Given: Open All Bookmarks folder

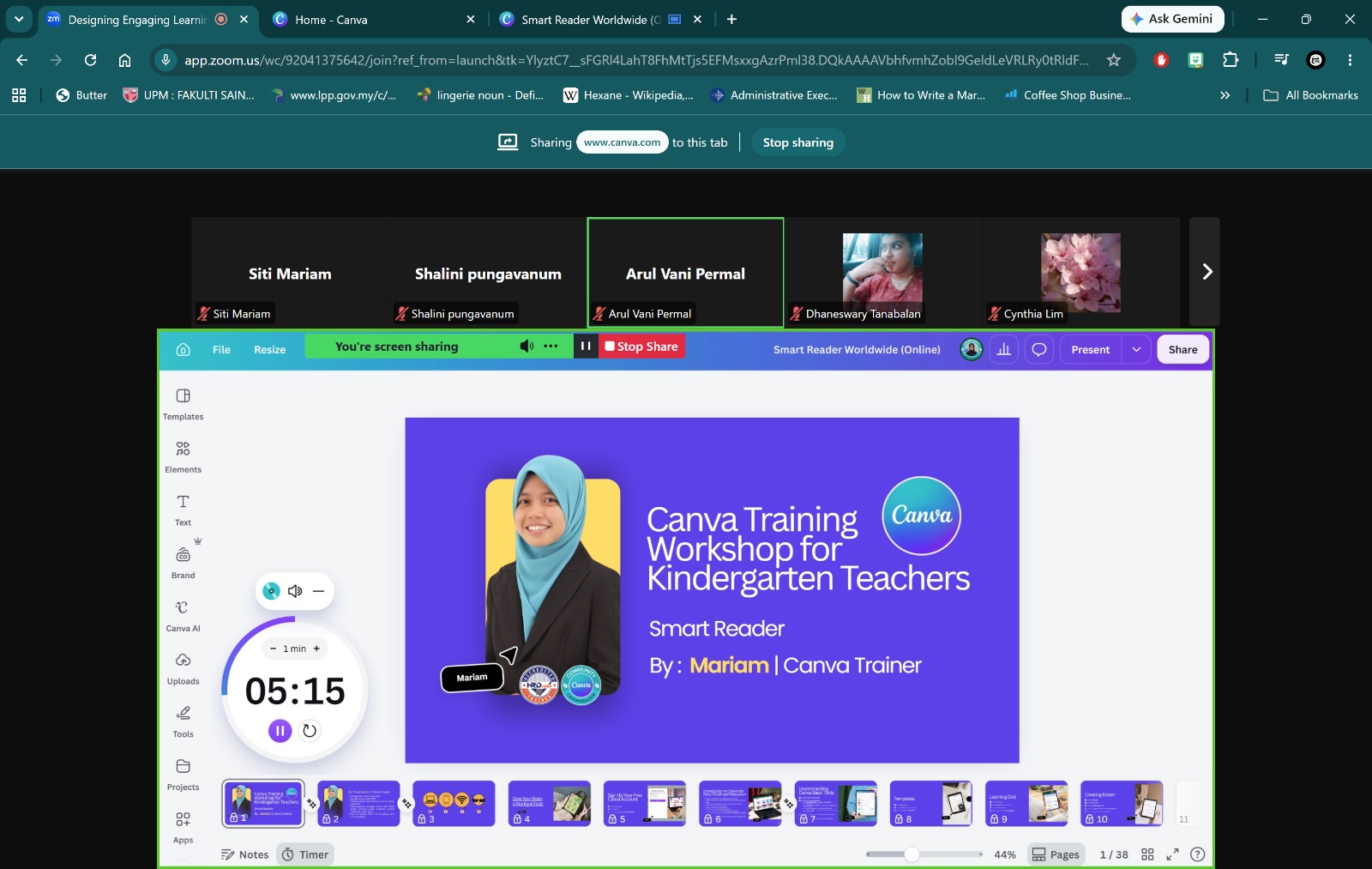Looking at the screenshot, I should [1310, 95].
